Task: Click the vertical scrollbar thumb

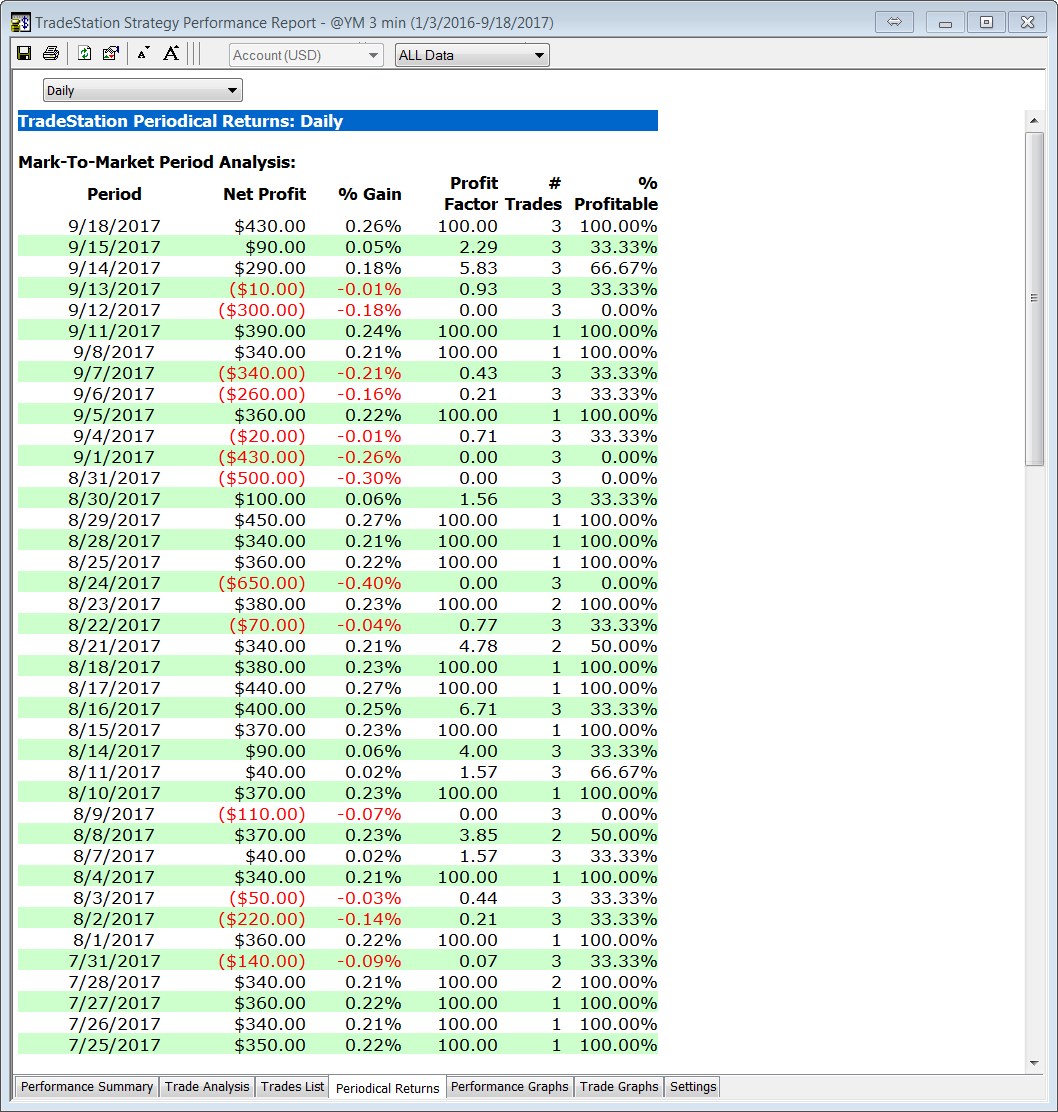Action: coord(1035,298)
